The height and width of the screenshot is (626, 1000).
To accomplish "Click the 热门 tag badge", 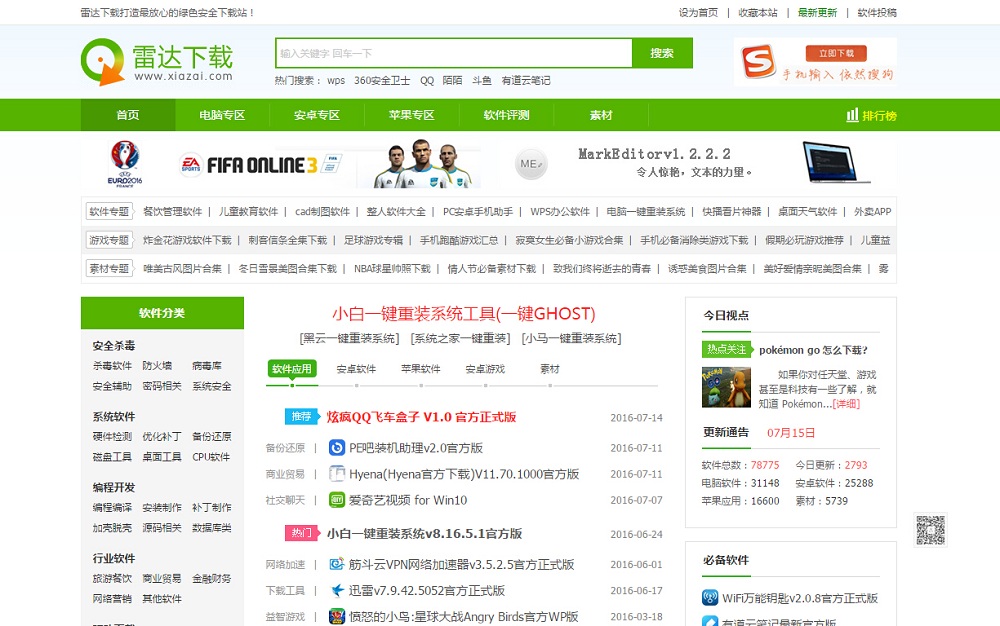I will [301, 533].
